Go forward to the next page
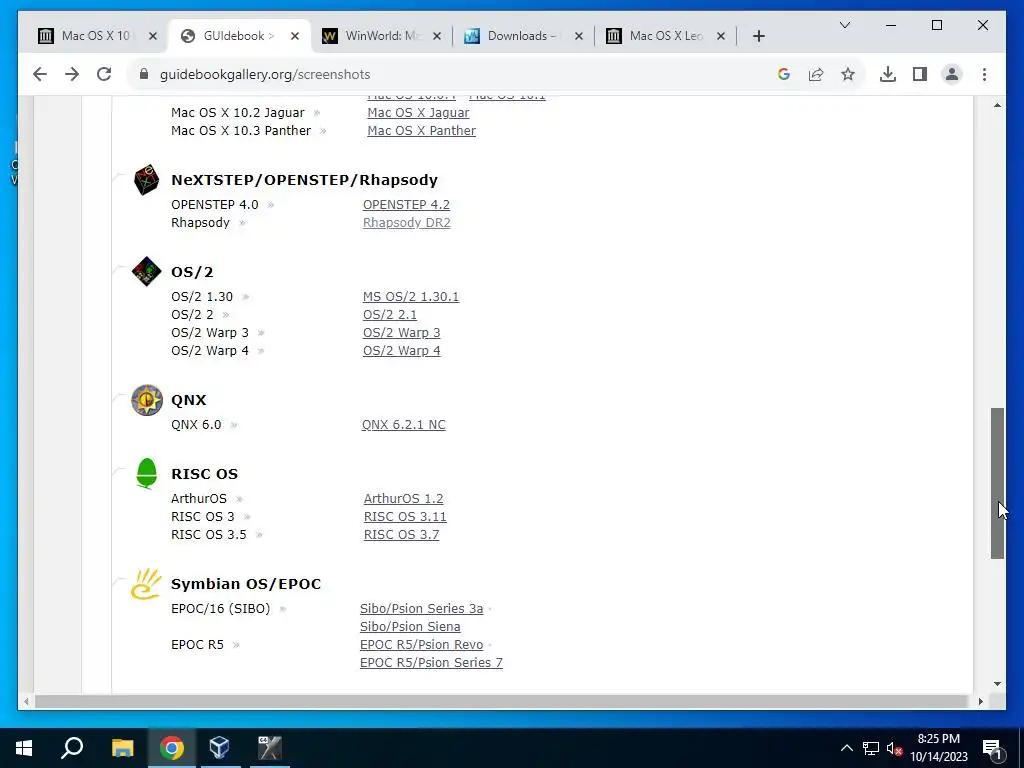Image resolution: width=1024 pixels, height=768 pixels. [x=72, y=74]
